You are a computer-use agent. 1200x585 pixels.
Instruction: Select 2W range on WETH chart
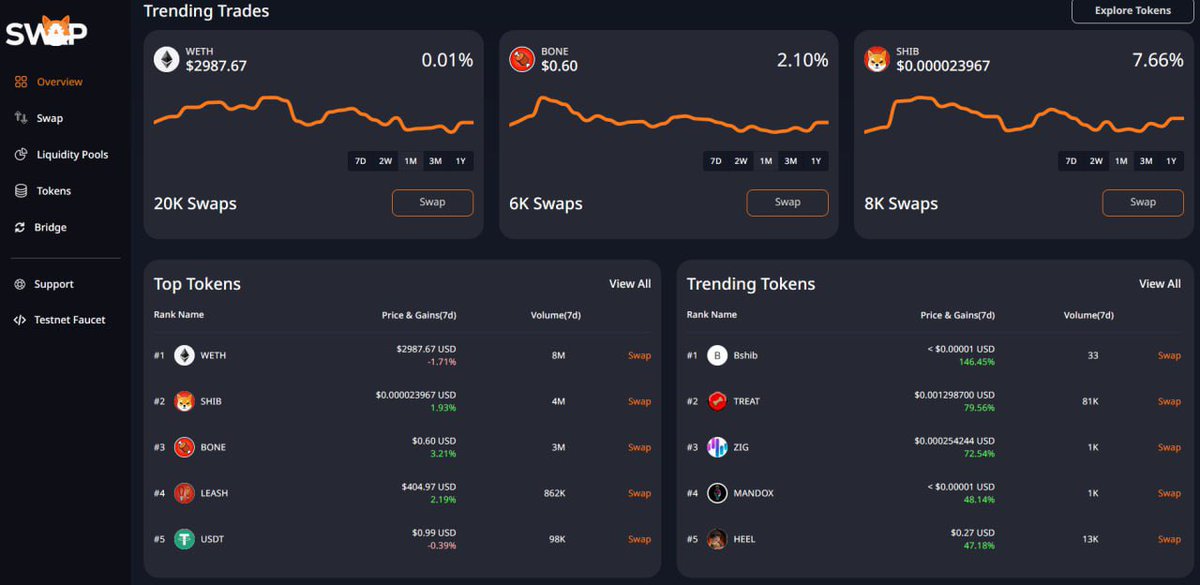click(x=386, y=161)
